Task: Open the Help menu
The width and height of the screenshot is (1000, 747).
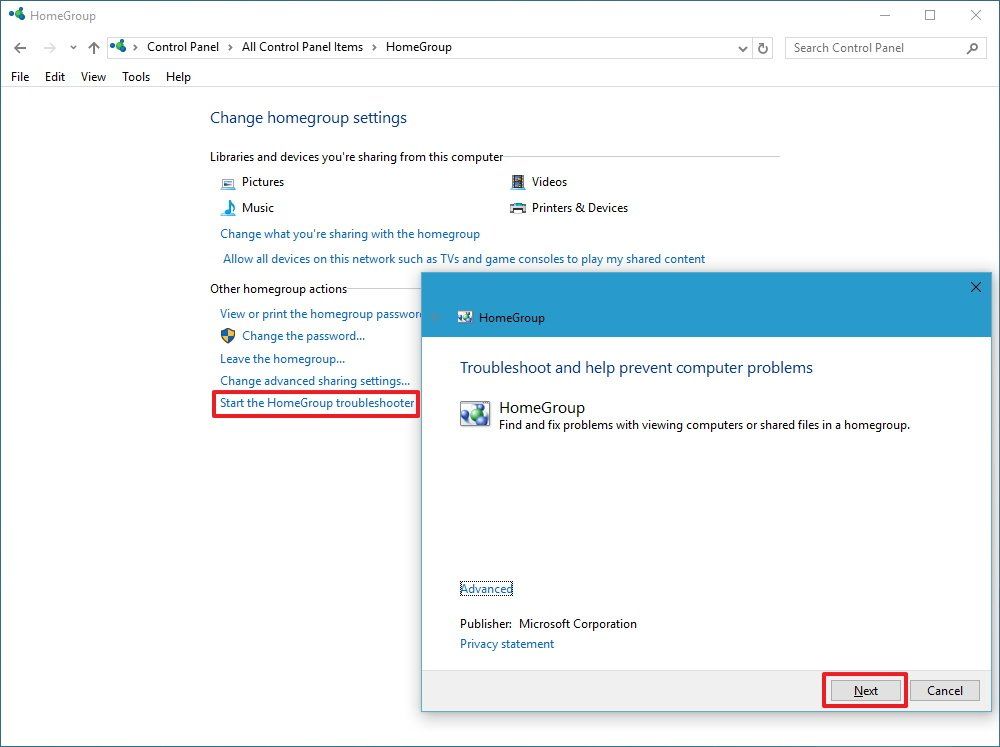Action: tap(178, 77)
